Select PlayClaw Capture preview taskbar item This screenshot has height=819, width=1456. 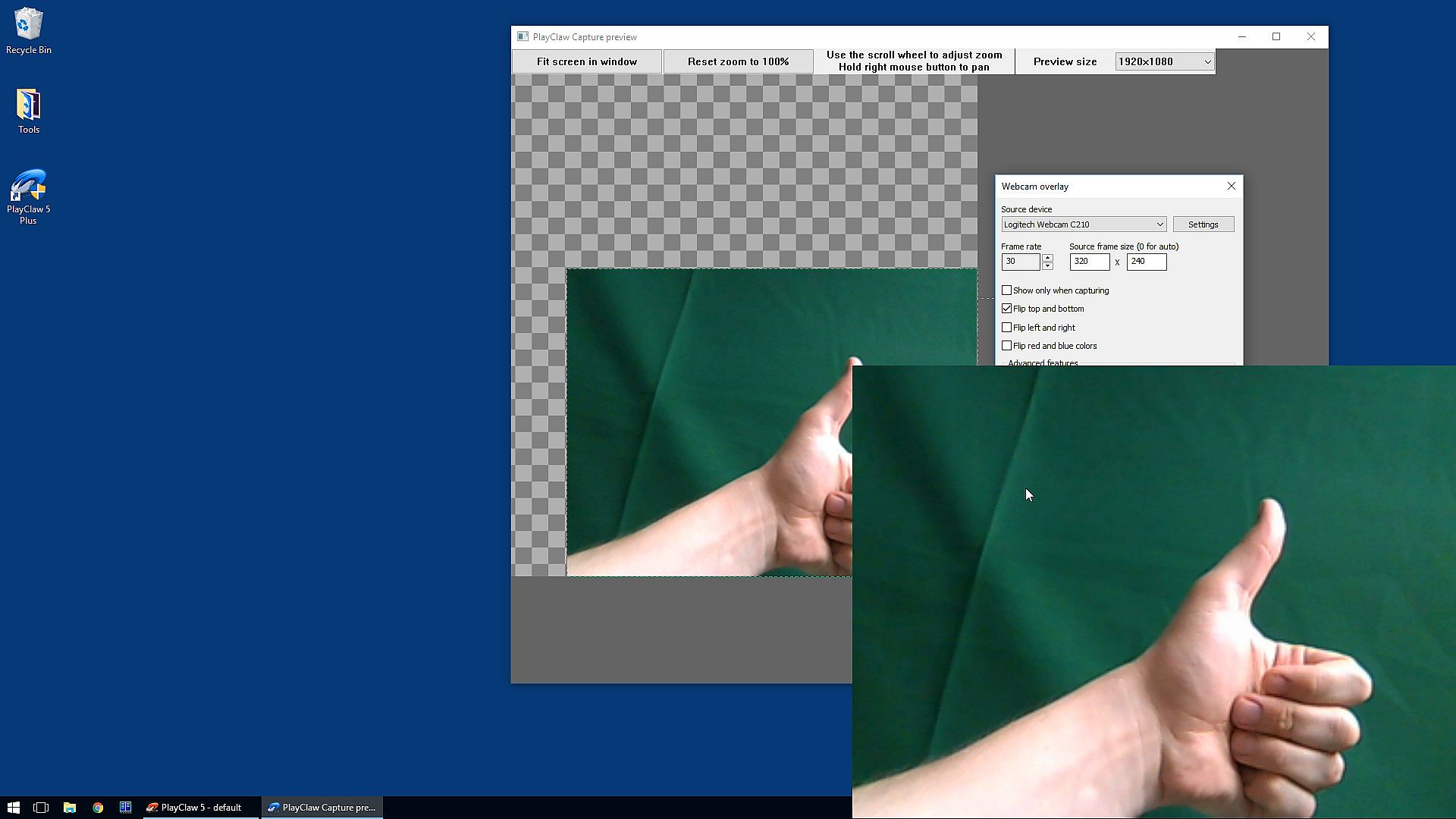[322, 808]
